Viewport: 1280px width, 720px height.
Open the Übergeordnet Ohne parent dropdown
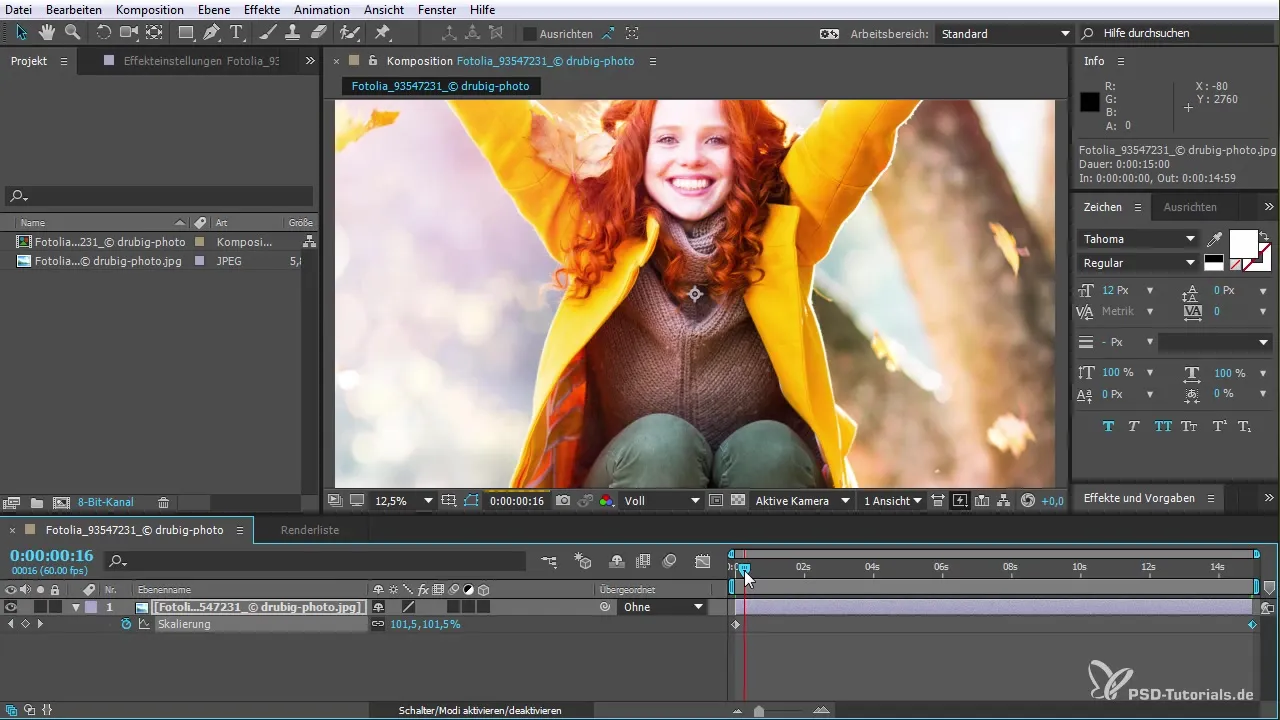pyautogui.click(x=663, y=607)
